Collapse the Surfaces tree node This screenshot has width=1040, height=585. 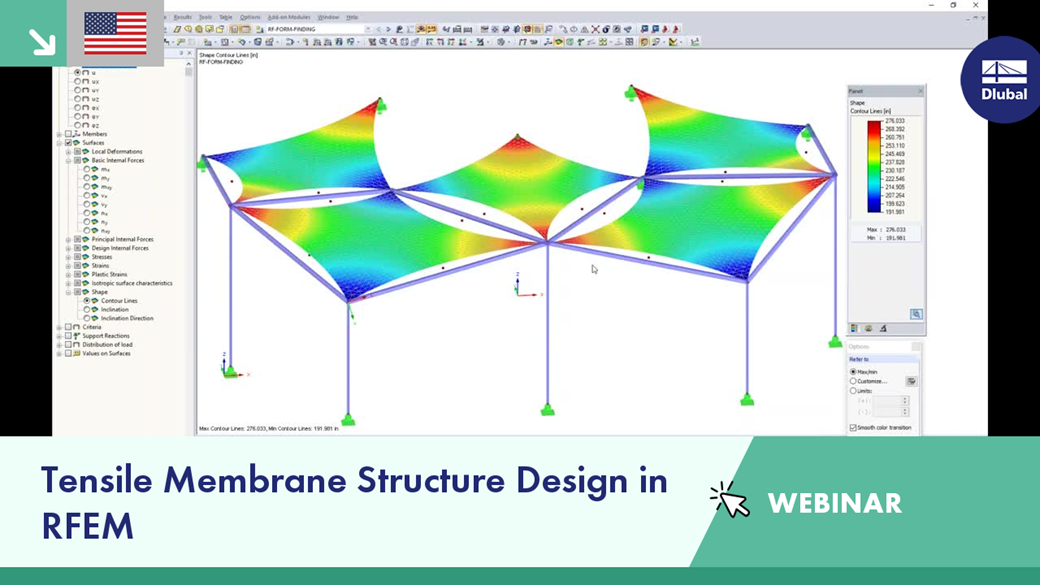click(x=59, y=143)
